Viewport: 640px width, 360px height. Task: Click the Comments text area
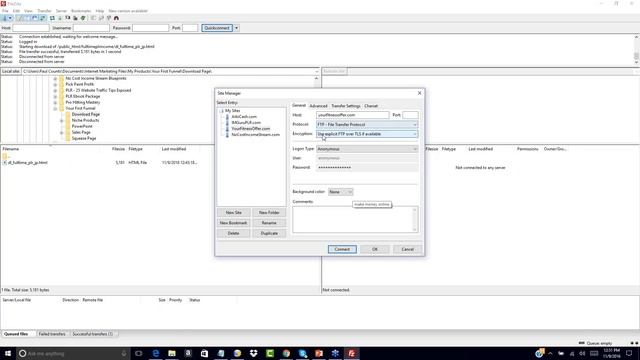355,220
